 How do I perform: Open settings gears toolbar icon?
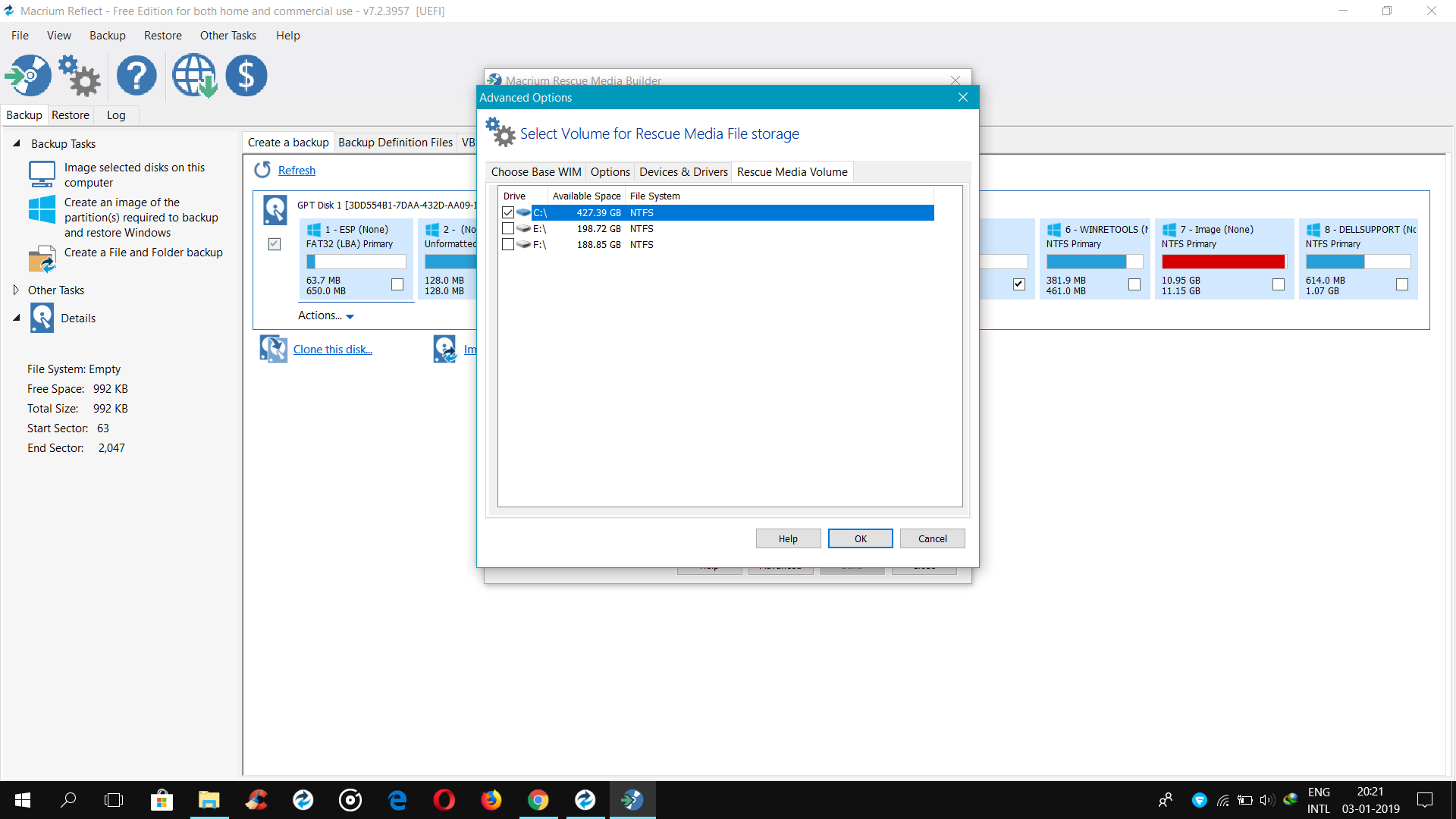[x=80, y=76]
